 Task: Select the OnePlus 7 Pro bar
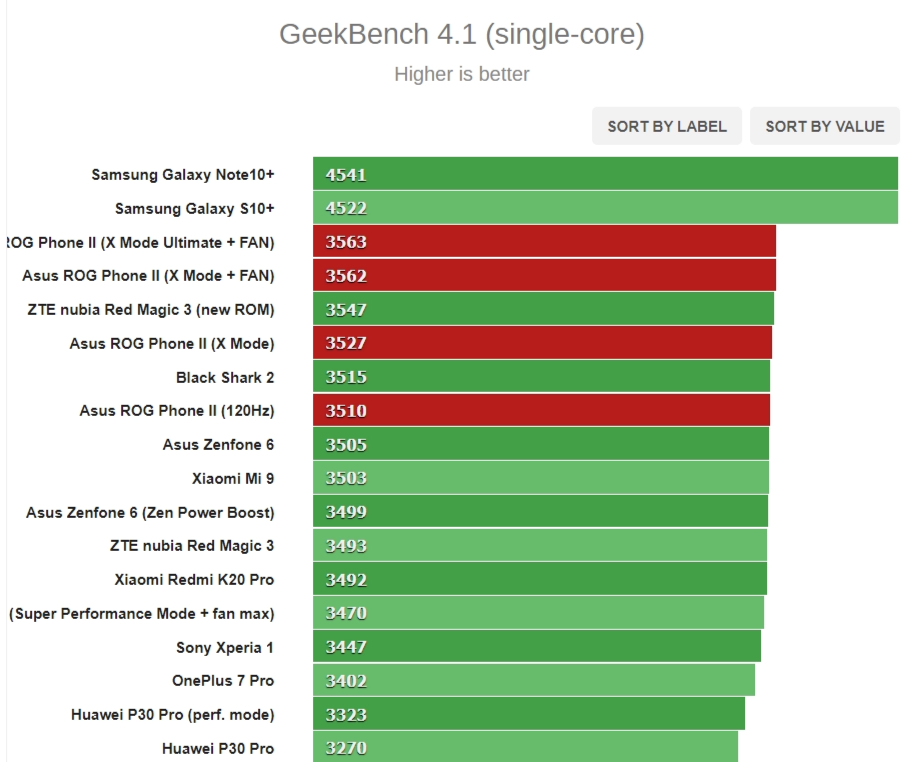point(534,681)
